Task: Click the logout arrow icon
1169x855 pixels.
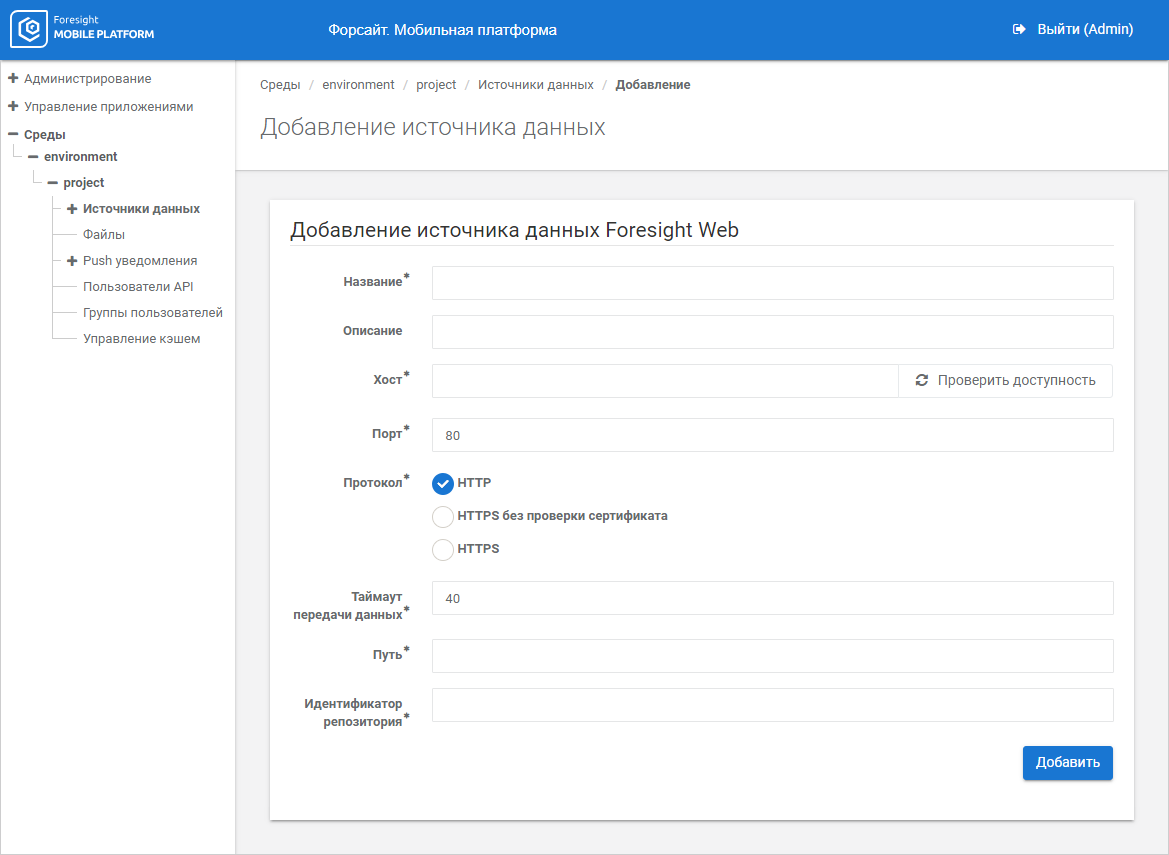Action: (x=1019, y=30)
